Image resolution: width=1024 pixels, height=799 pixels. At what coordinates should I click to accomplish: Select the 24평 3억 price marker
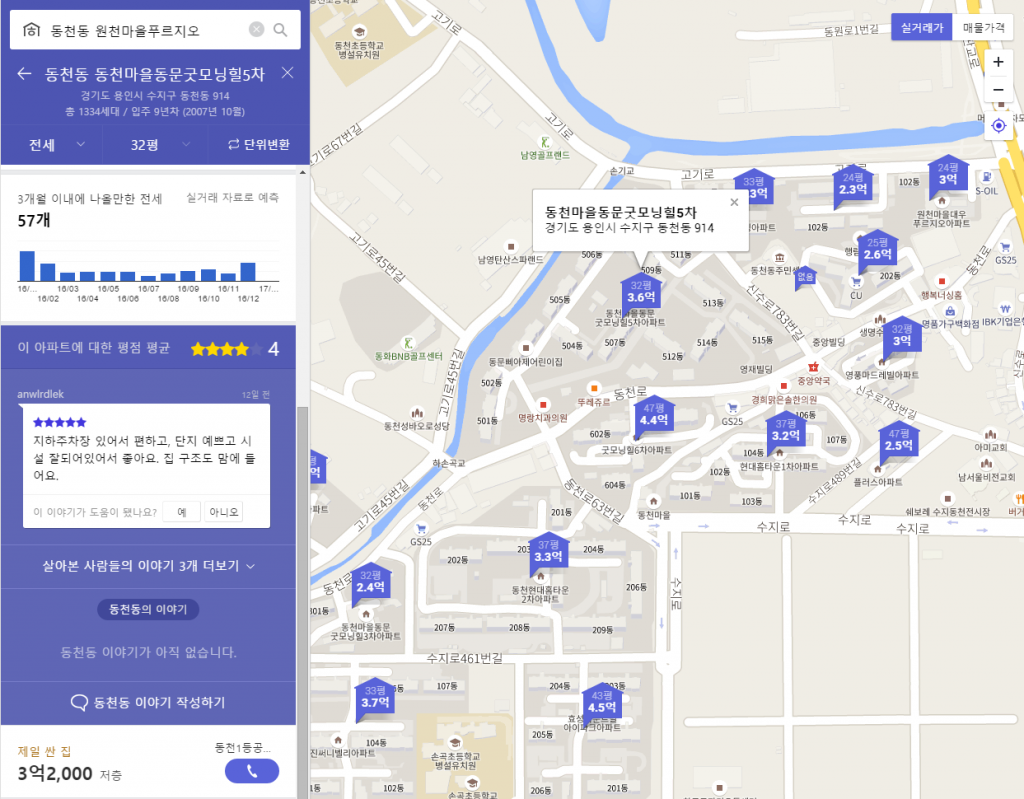pyautogui.click(x=948, y=174)
